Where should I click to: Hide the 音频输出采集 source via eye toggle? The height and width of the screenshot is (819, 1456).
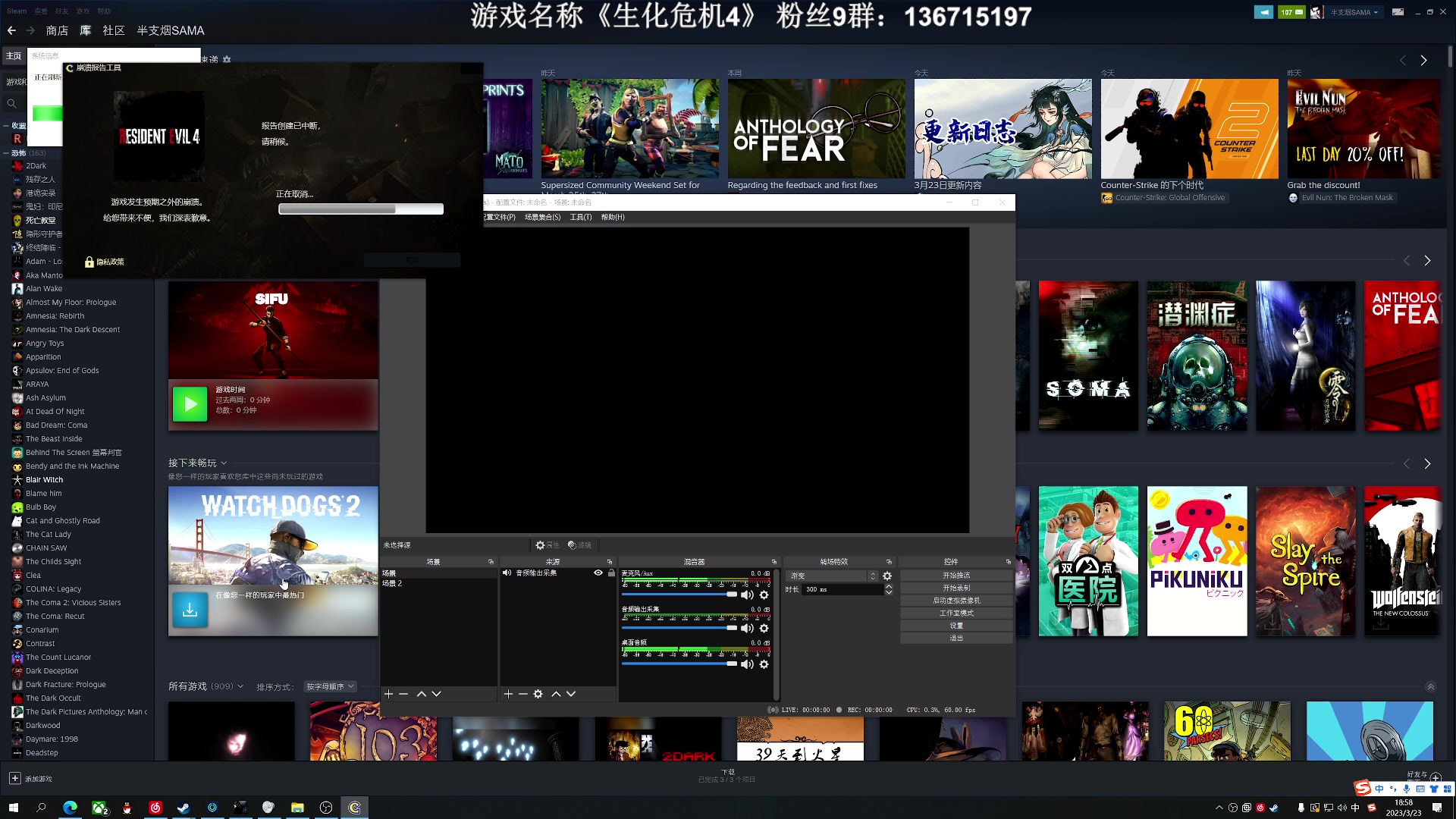pos(598,573)
